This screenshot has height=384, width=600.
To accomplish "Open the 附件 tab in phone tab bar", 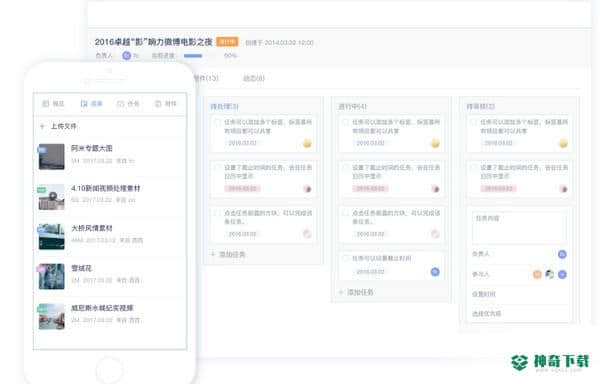I will coord(165,104).
